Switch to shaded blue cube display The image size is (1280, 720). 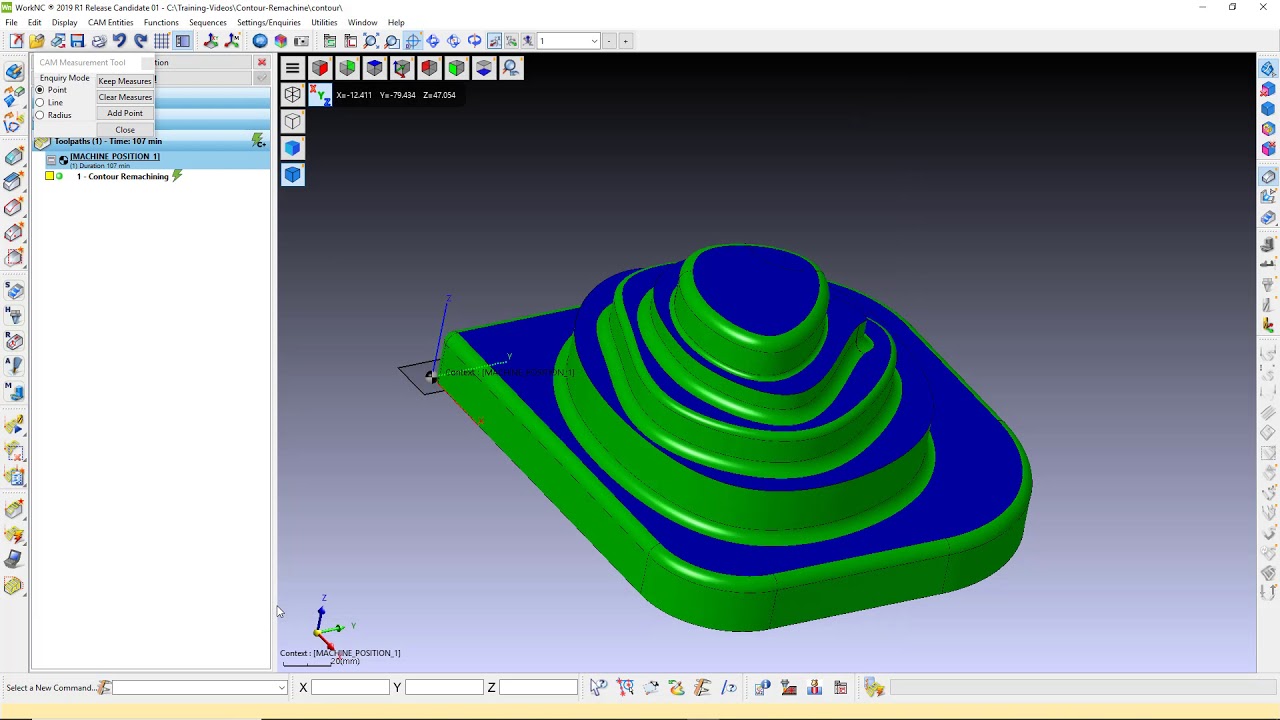click(x=292, y=148)
